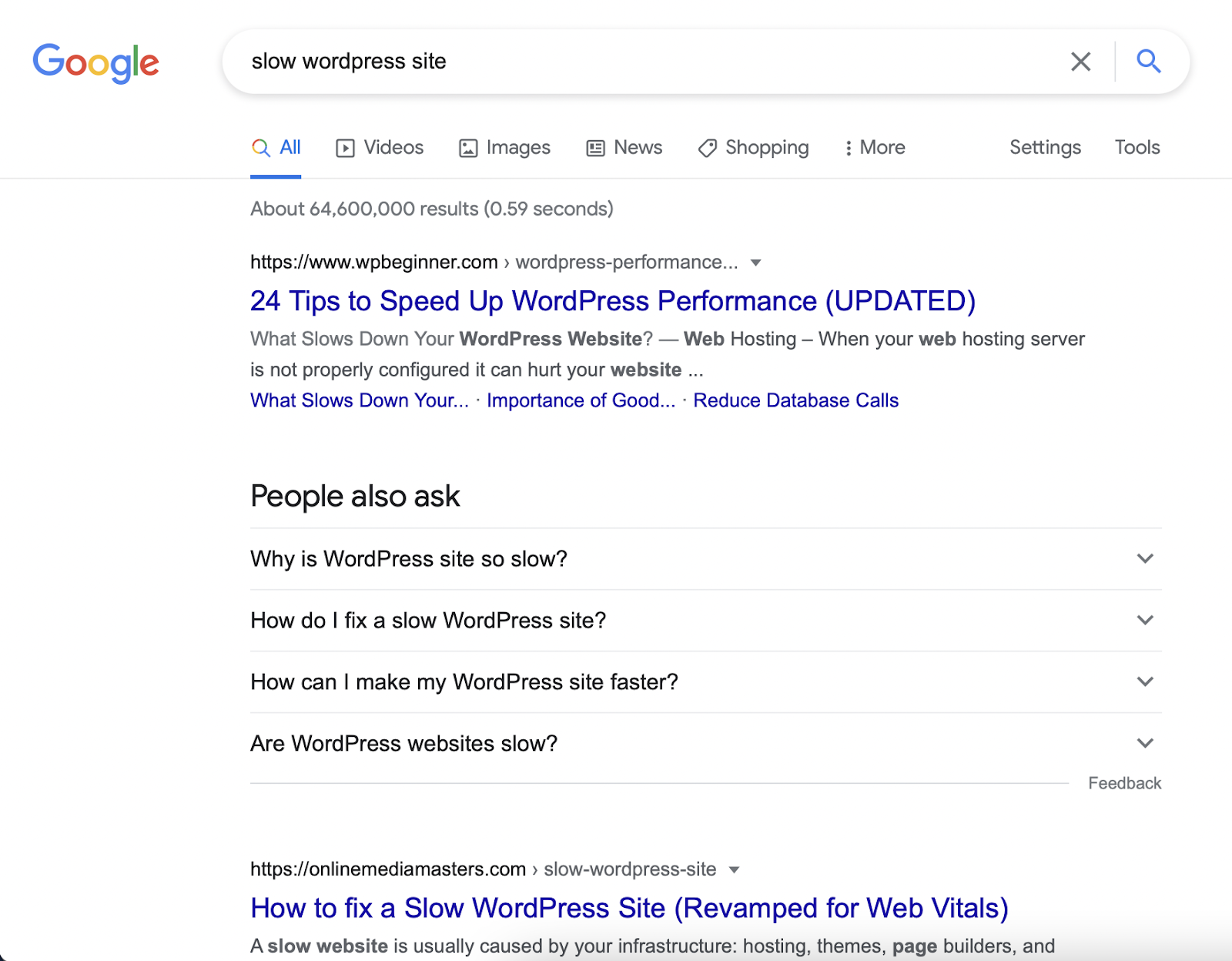Open the dropdown arrow beside the wpbeginner.com URL
Image resolution: width=1232 pixels, height=961 pixels.
[x=756, y=263]
